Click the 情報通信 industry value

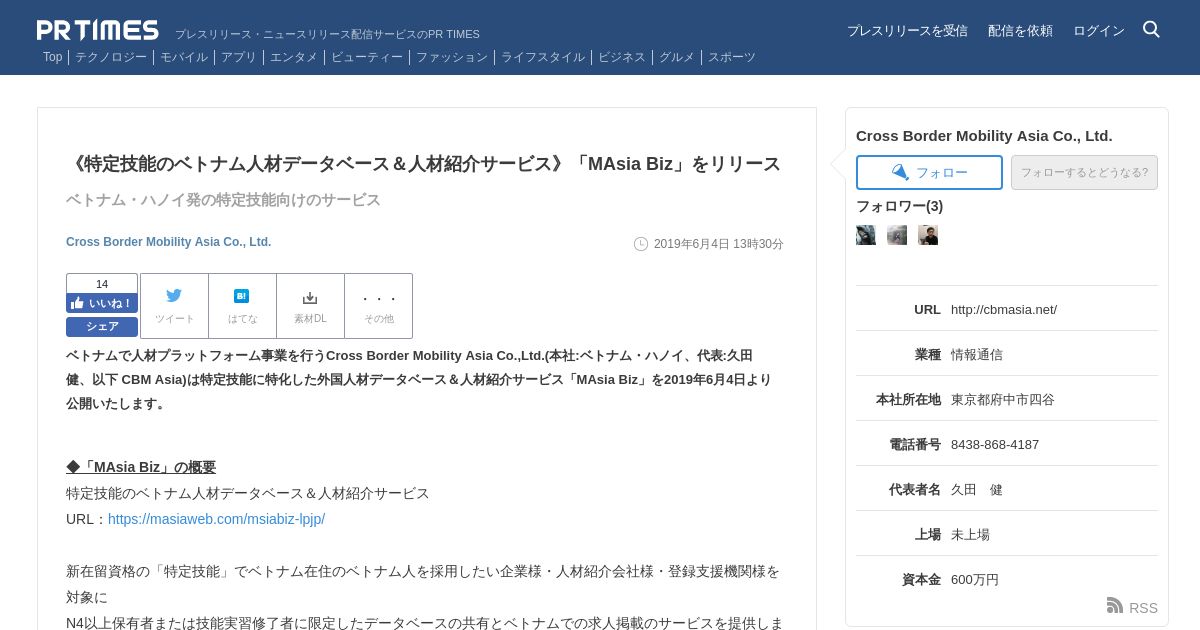pyautogui.click(x=977, y=354)
